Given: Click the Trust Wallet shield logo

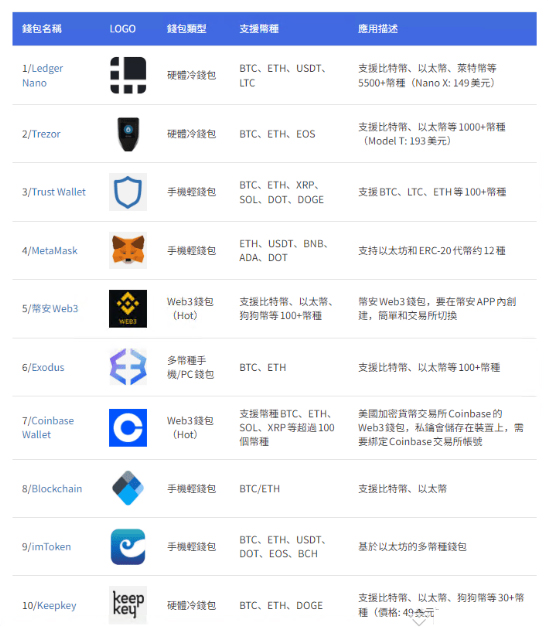Looking at the screenshot, I should 128,192.
